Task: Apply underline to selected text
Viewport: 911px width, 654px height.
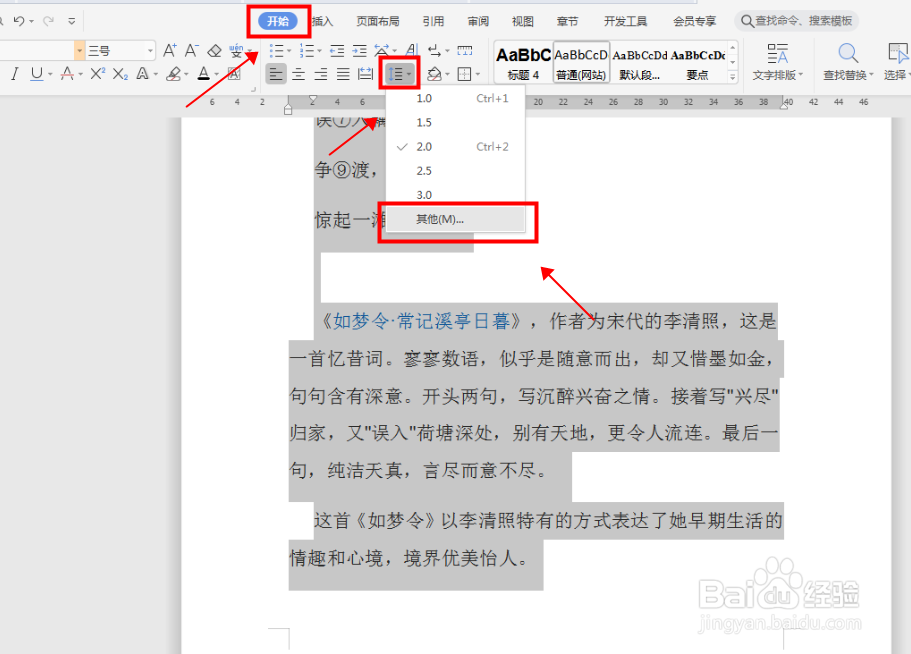Action: click(x=36, y=71)
